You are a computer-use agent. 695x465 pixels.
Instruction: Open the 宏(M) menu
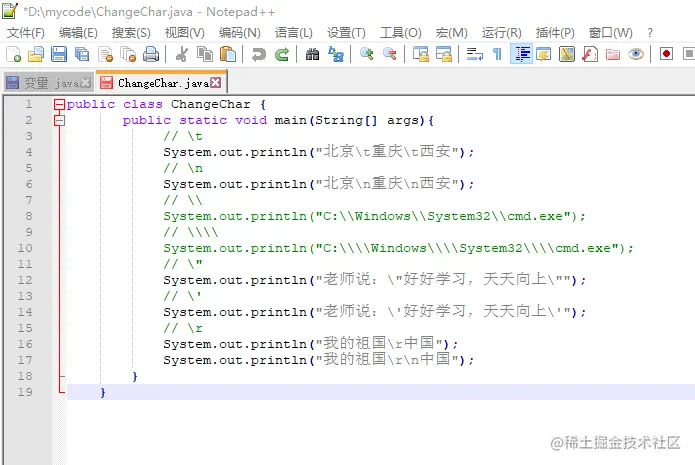(451, 32)
